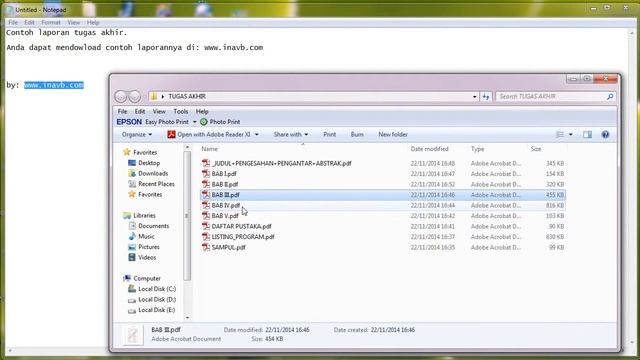Select the PDF icon next to LISTING_PROGRAM.pdf
This screenshot has width=640, height=360.
(206, 237)
